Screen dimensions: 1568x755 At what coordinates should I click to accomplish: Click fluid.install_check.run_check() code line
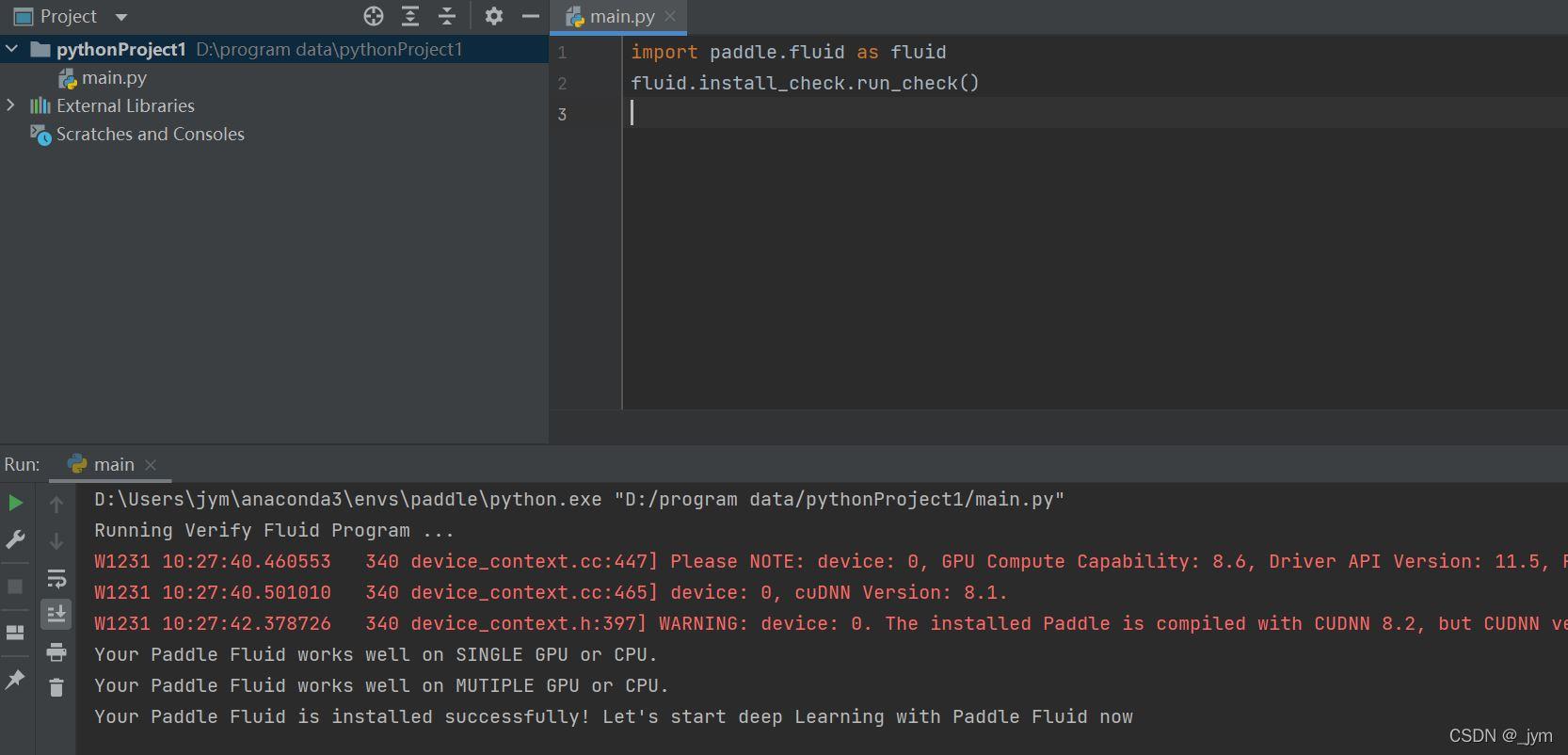pos(805,84)
